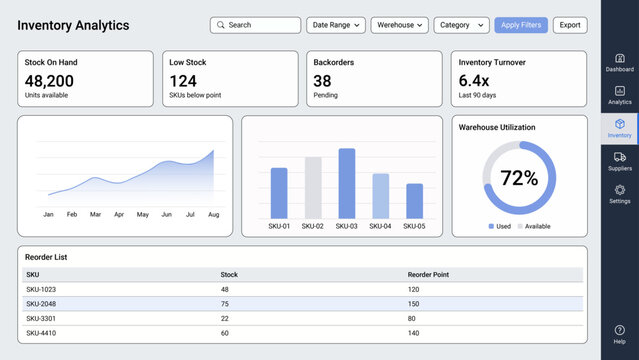This screenshot has width=639, height=360.
Task: Click the Warehouse Utilization title
Action: (497, 127)
